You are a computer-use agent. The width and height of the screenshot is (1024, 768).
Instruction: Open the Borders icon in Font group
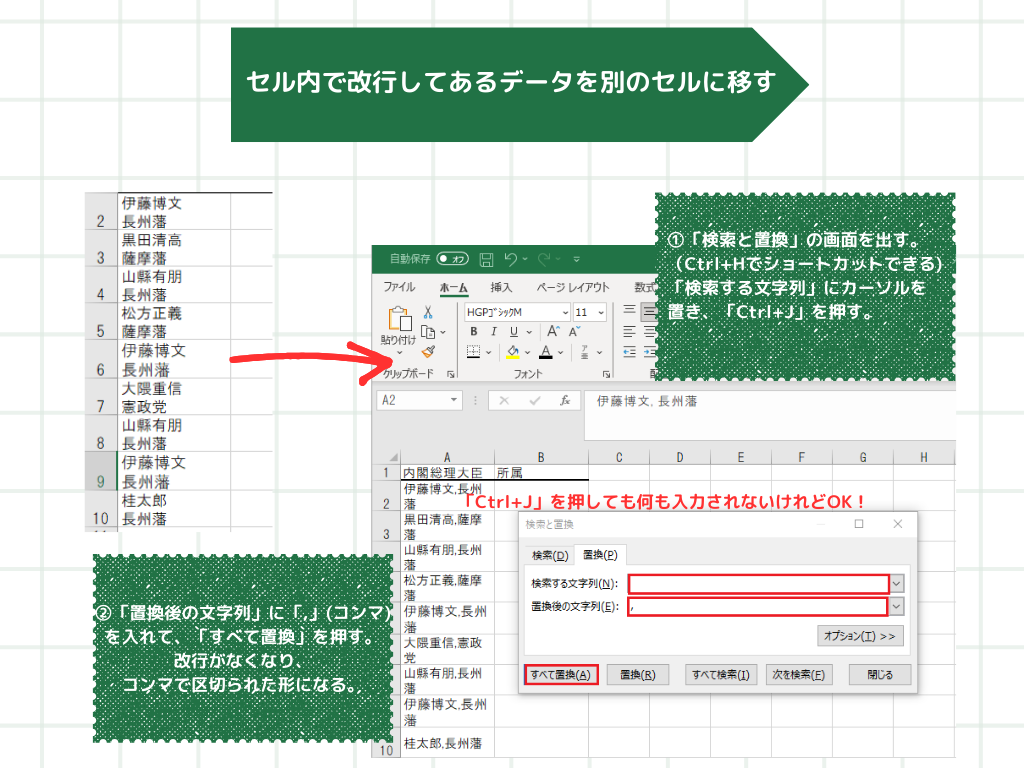point(474,352)
